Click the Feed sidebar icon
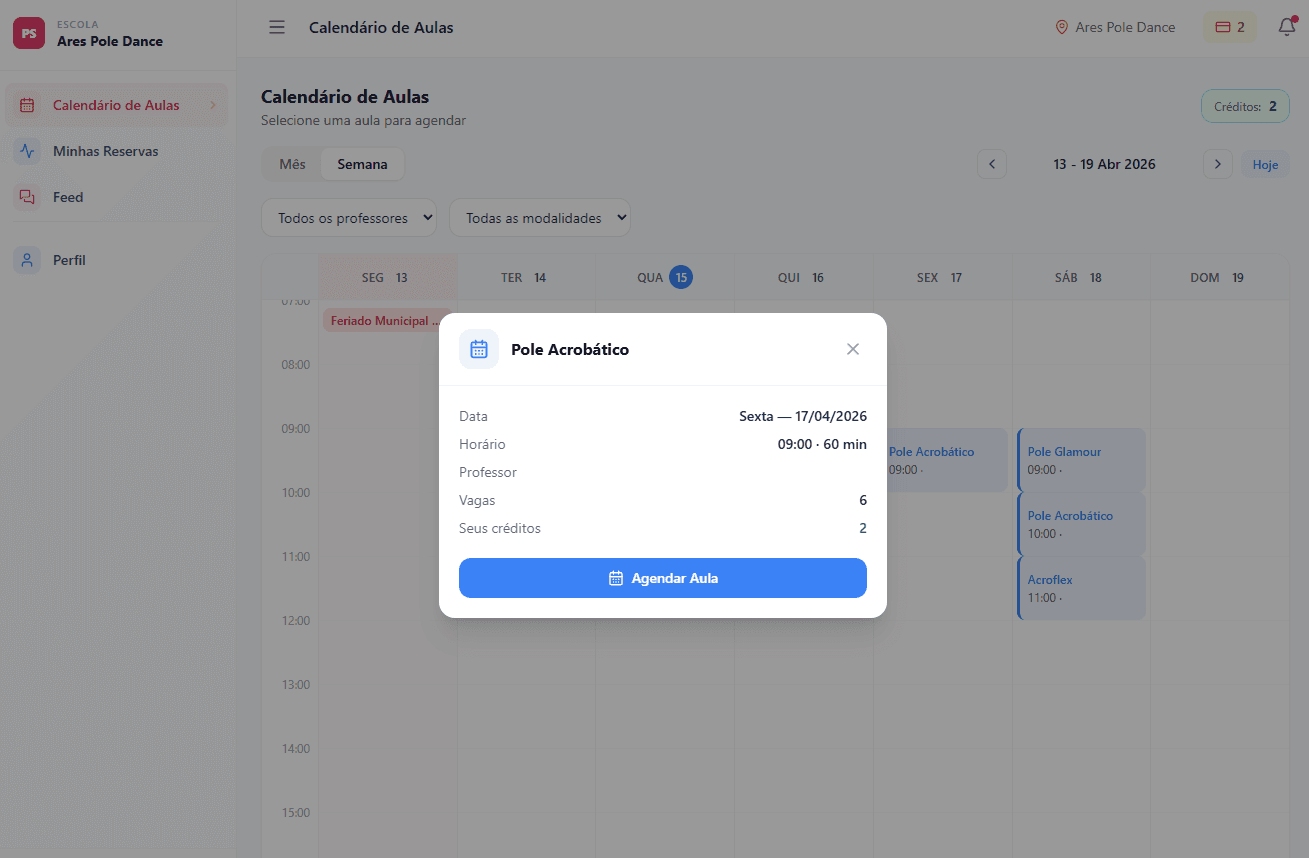 click(x=27, y=197)
